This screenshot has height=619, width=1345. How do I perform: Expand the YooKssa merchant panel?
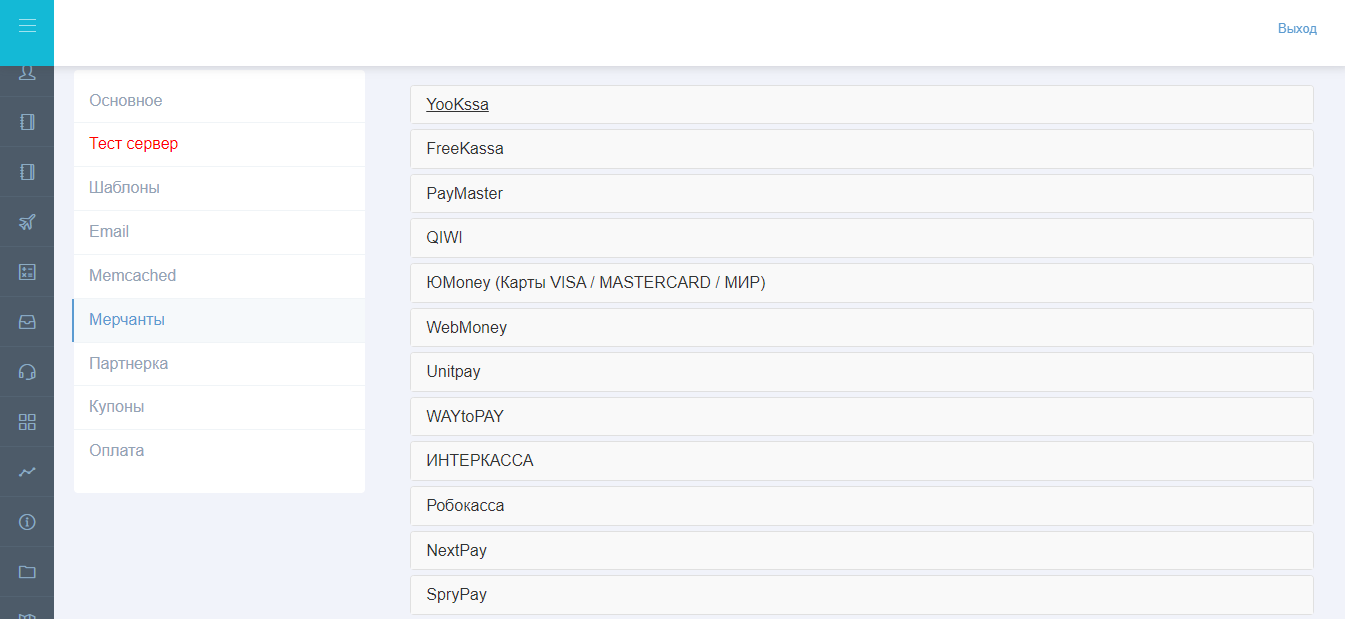861,104
